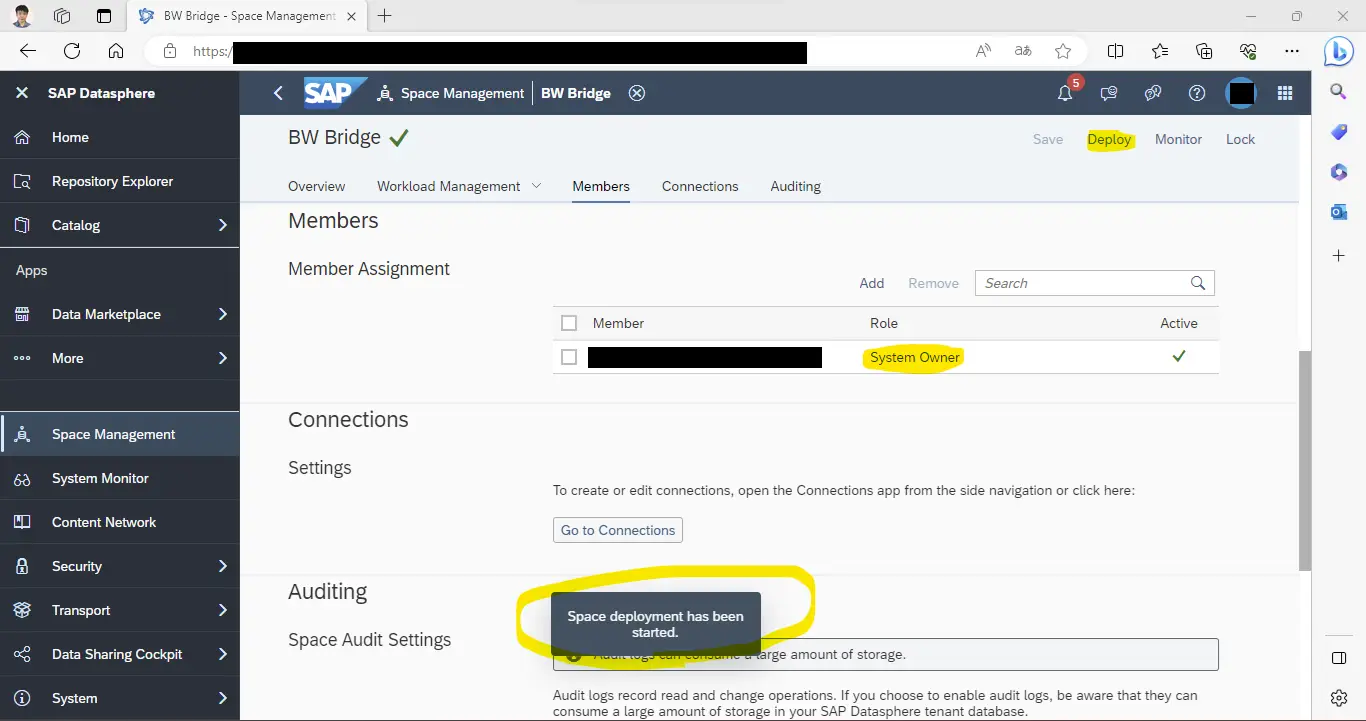Go to browser home page
This screenshot has height=721, width=1366.
pyautogui.click(x=116, y=51)
